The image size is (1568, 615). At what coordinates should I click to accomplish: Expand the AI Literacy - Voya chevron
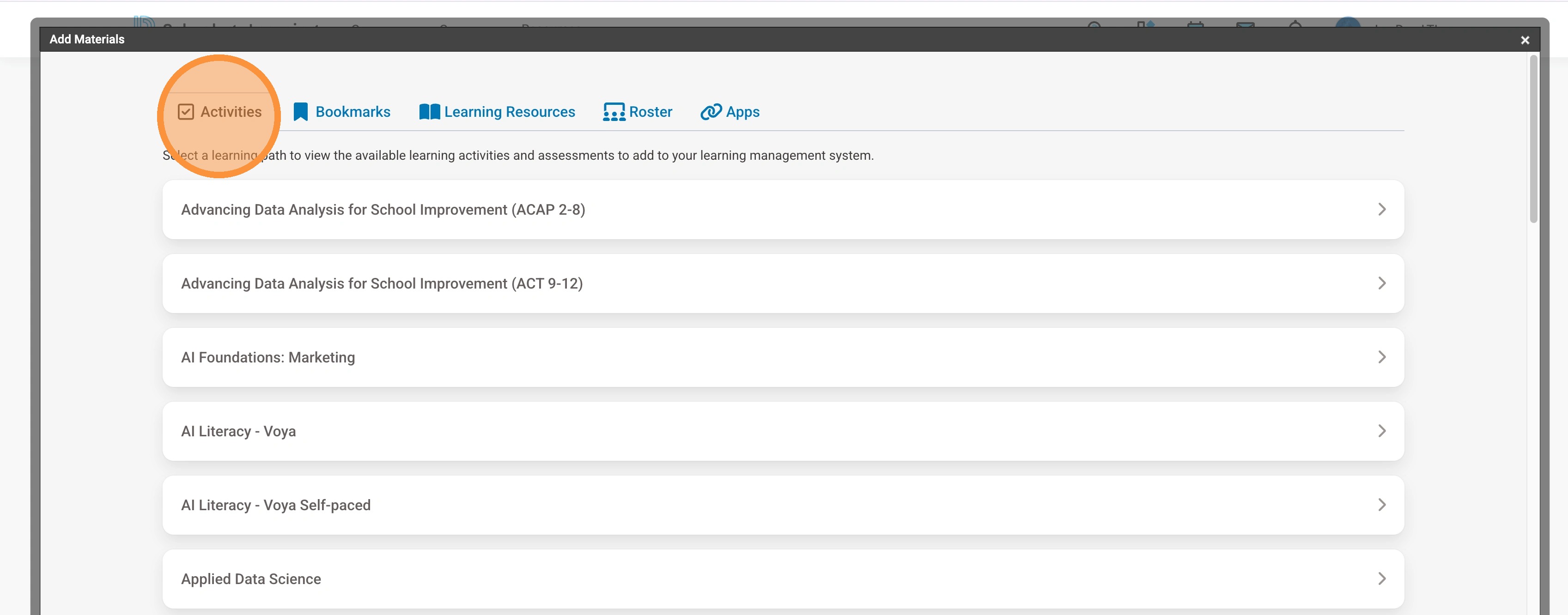[x=1381, y=431]
